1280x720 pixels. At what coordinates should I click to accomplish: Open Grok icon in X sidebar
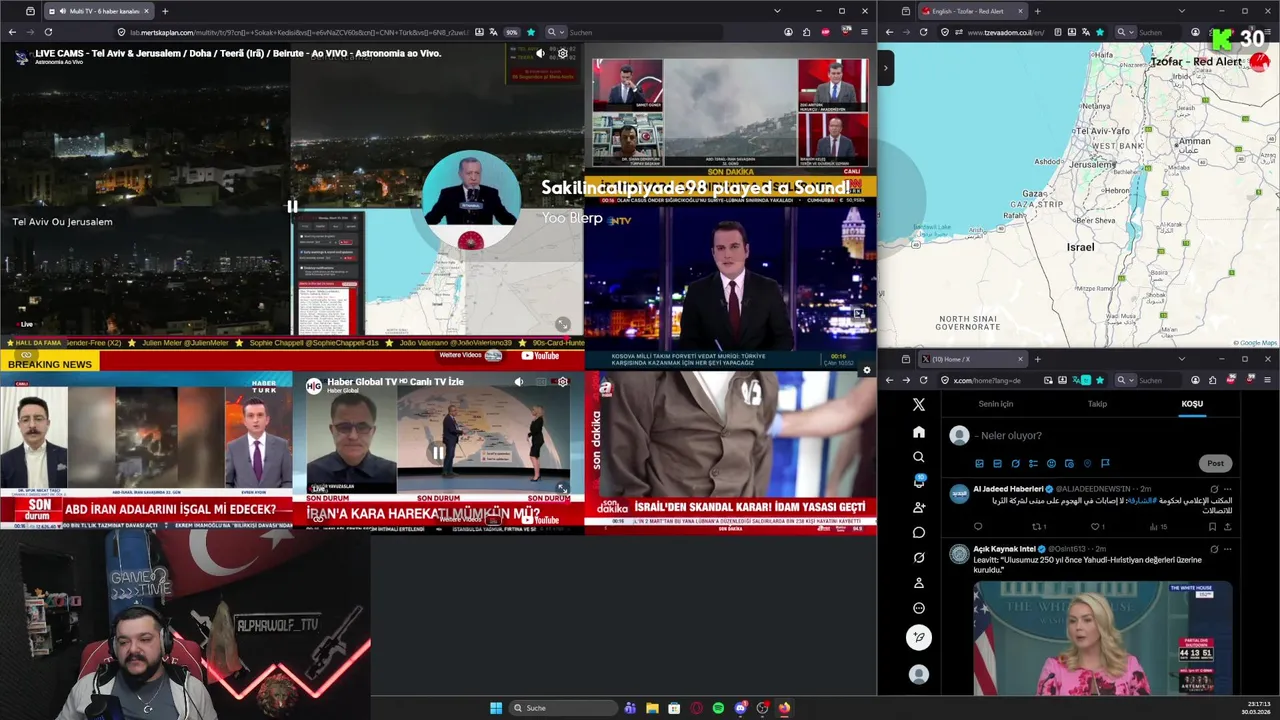tap(919, 558)
